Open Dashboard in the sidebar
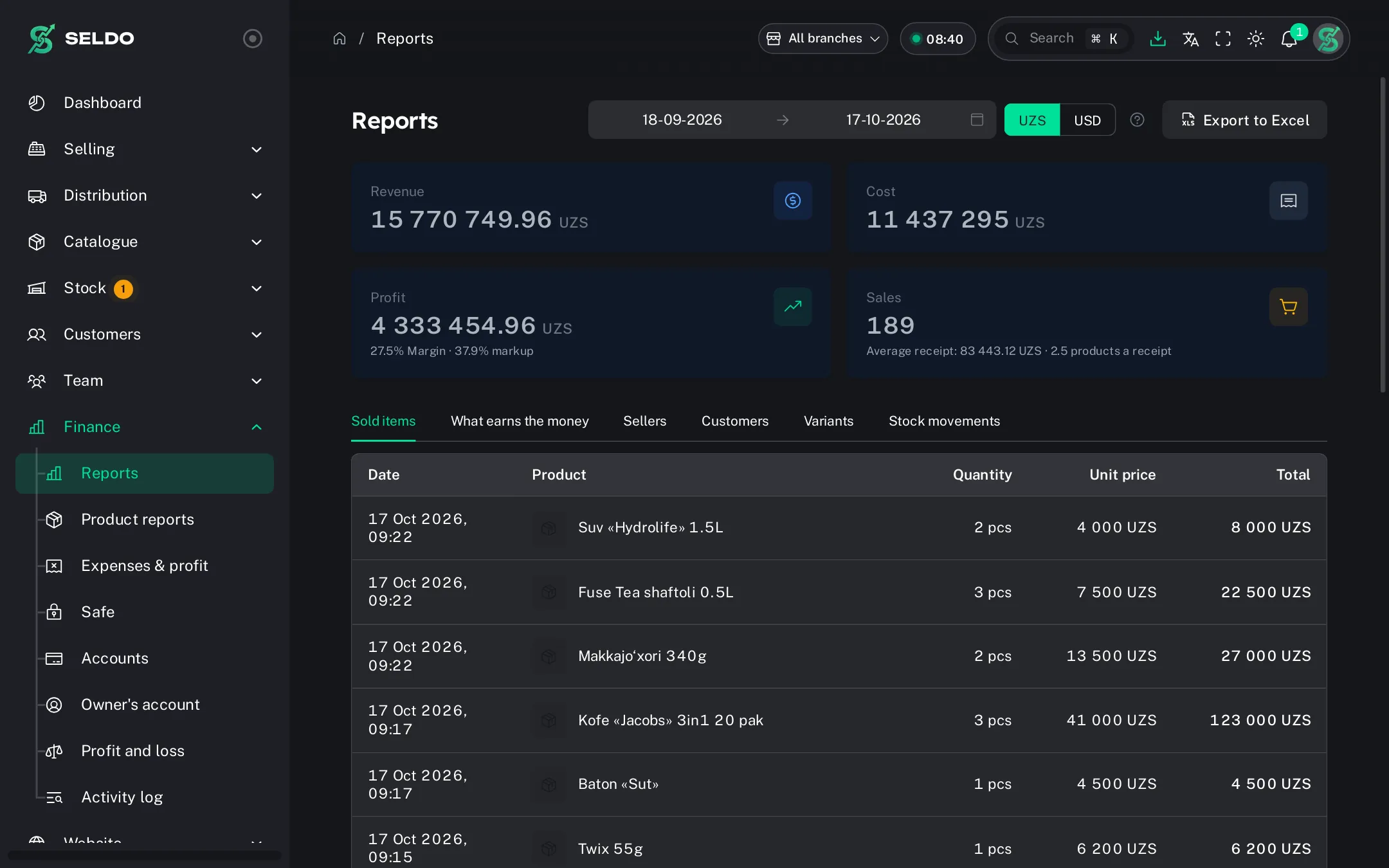This screenshot has width=1389, height=868. coord(145,103)
